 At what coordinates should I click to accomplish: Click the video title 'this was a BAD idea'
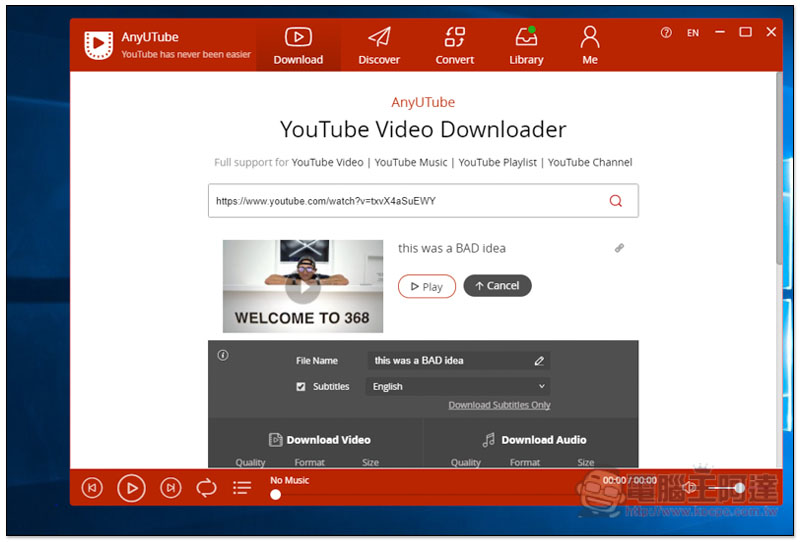tap(452, 248)
